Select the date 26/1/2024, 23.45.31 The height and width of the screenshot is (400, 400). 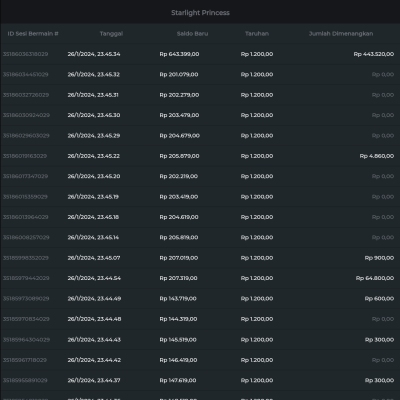coord(93,95)
